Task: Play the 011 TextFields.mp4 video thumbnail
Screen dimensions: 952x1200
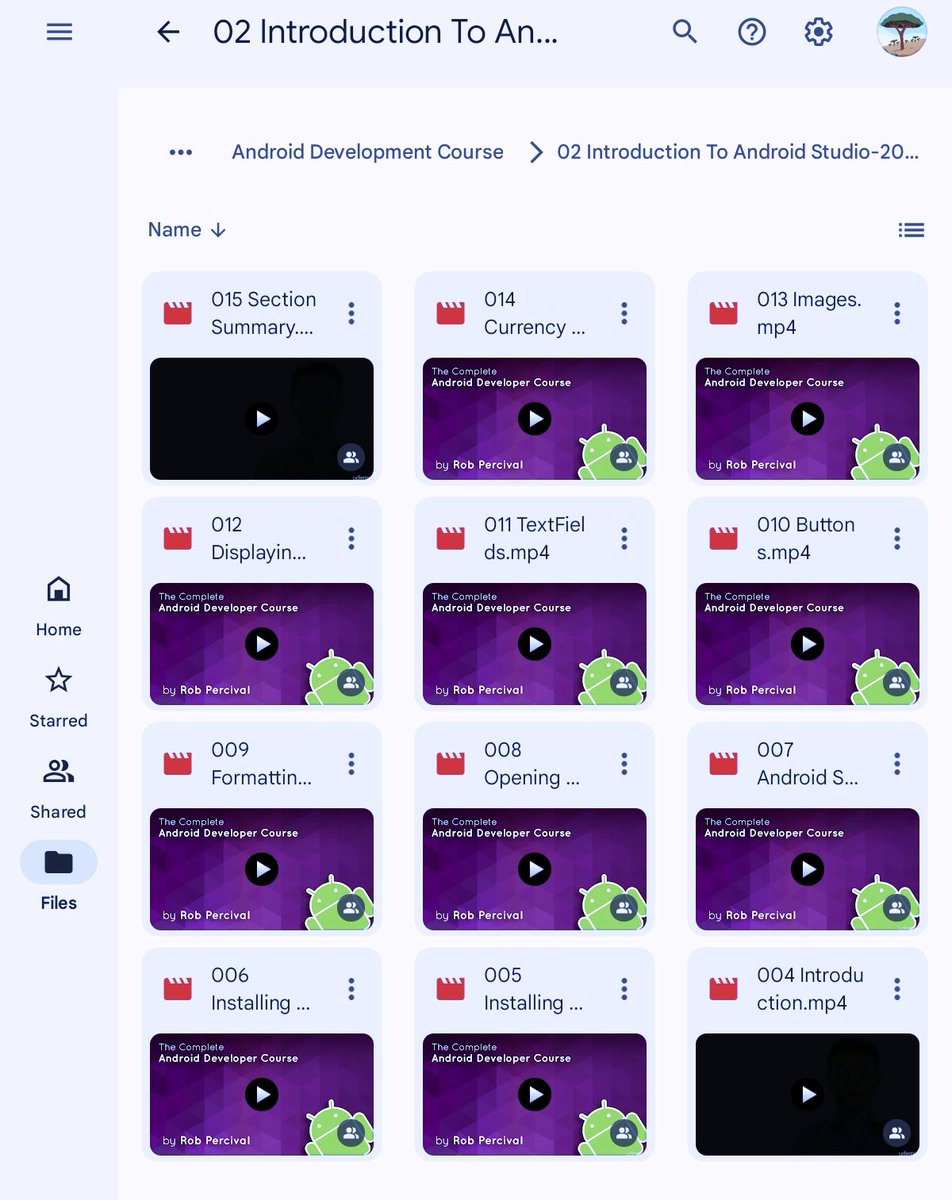Action: [535, 644]
